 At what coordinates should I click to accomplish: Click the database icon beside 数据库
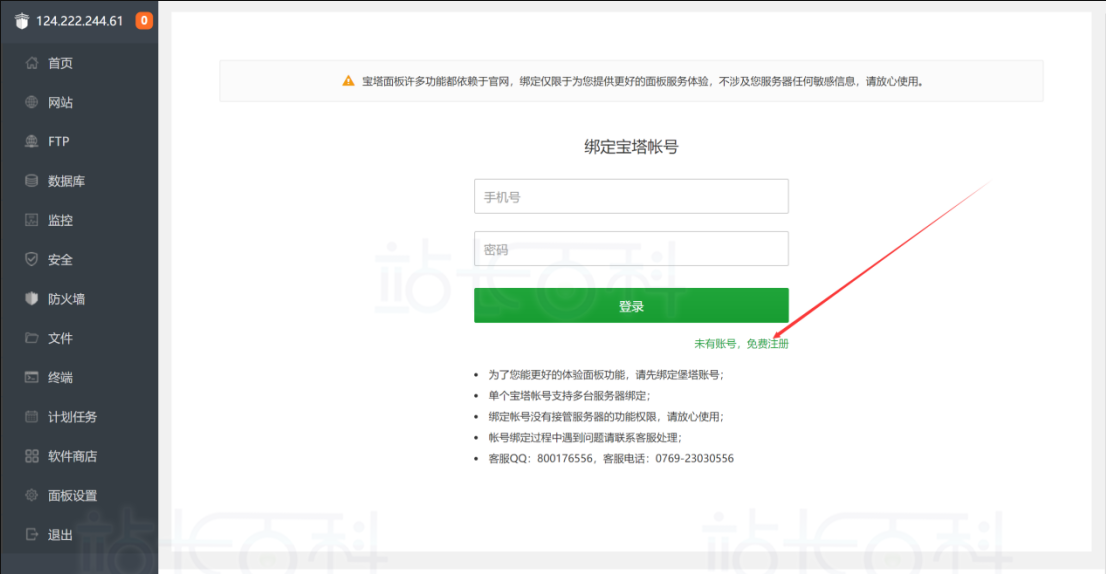tap(32, 181)
